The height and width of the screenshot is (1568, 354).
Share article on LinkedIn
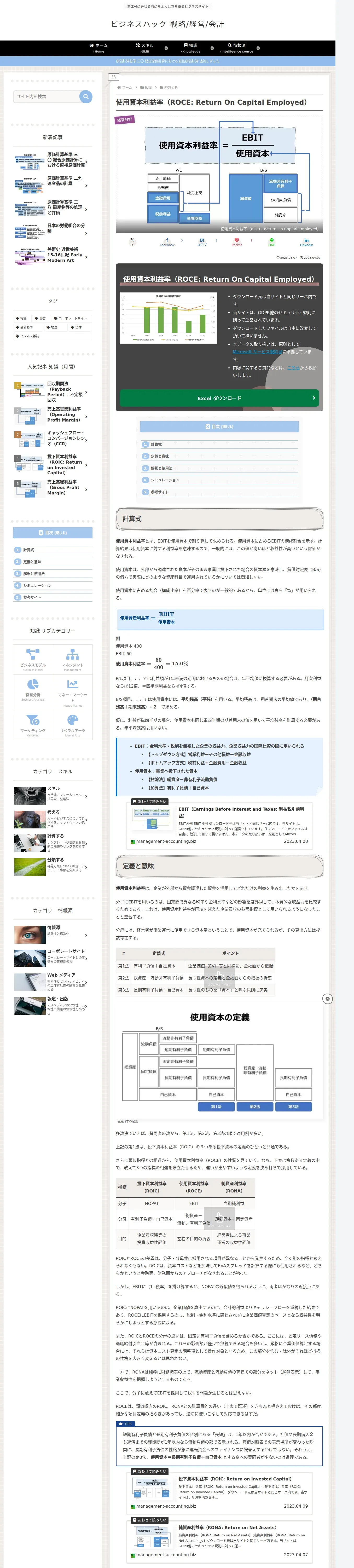pyautogui.click(x=306, y=242)
